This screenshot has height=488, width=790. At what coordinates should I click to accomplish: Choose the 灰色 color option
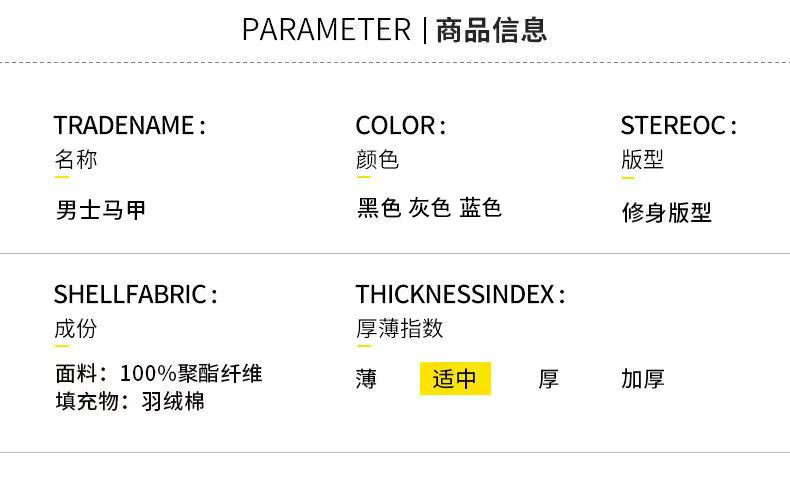coord(430,209)
